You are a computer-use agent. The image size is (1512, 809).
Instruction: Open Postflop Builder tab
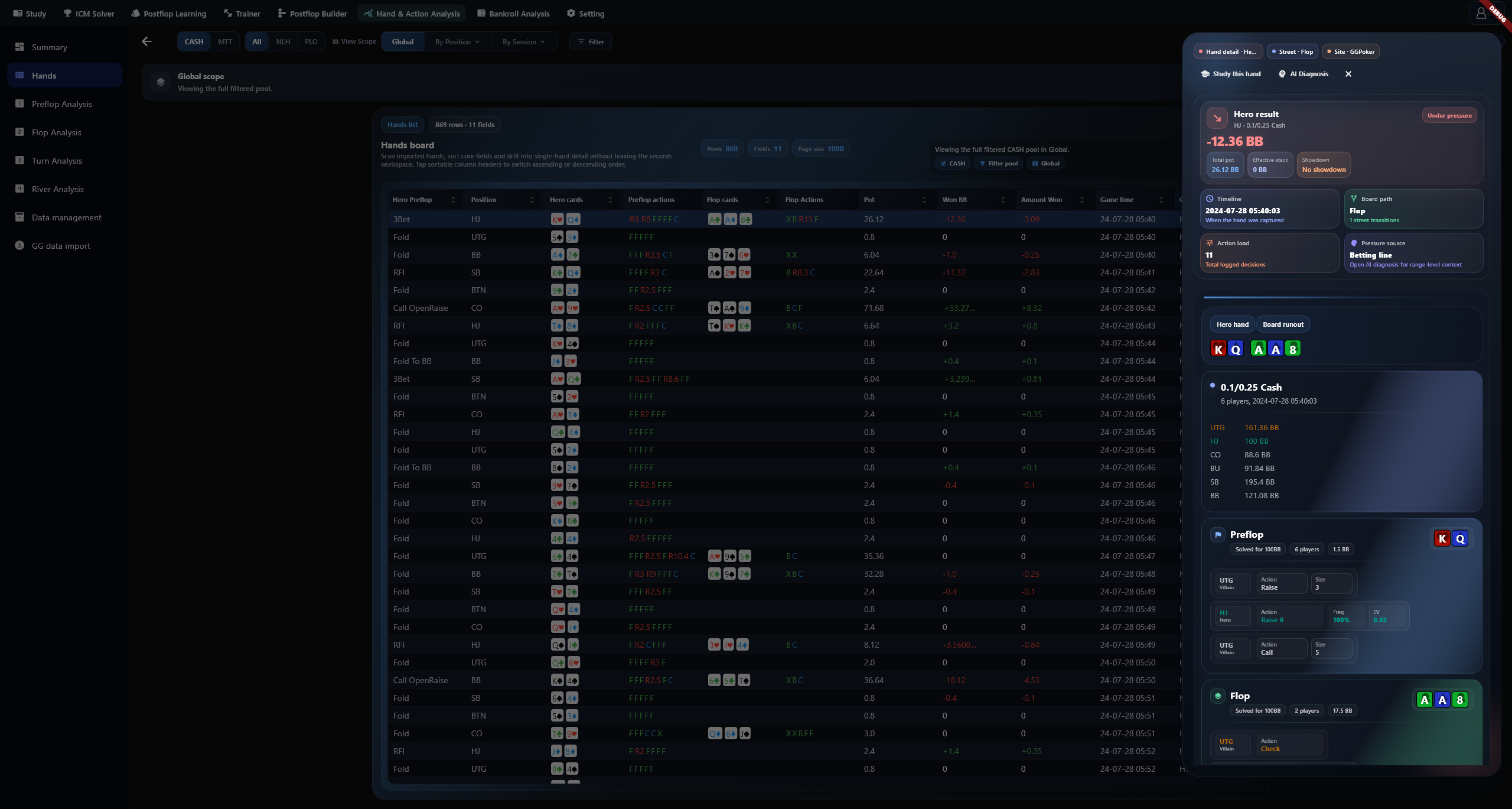(312, 14)
